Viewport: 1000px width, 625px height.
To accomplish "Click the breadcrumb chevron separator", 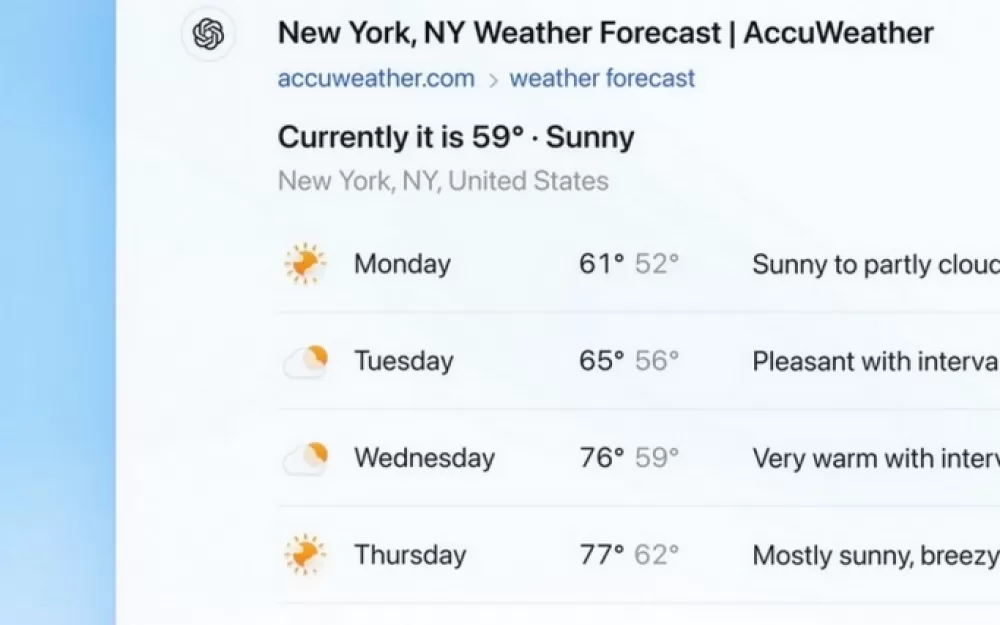I will [x=492, y=81].
